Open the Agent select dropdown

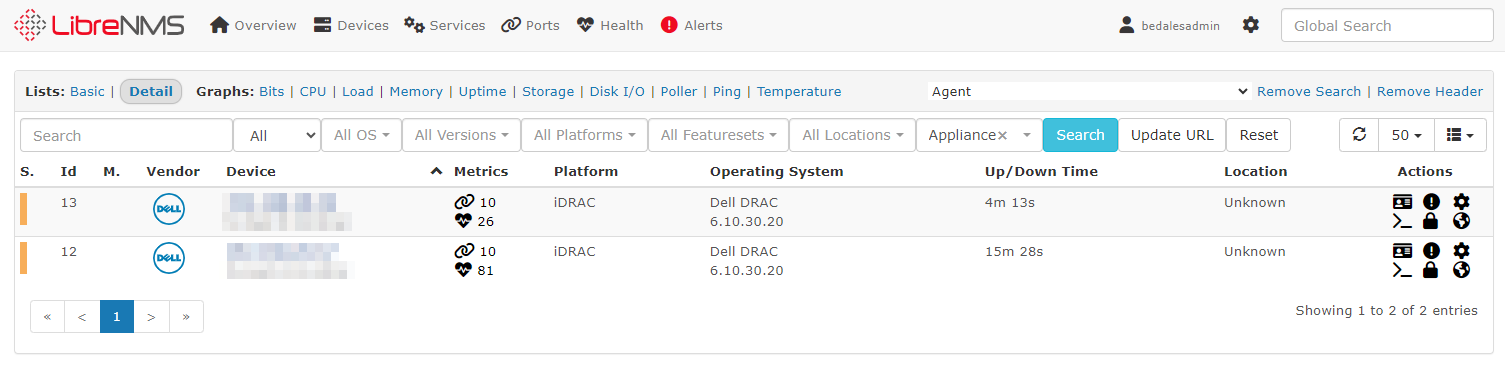(1090, 91)
